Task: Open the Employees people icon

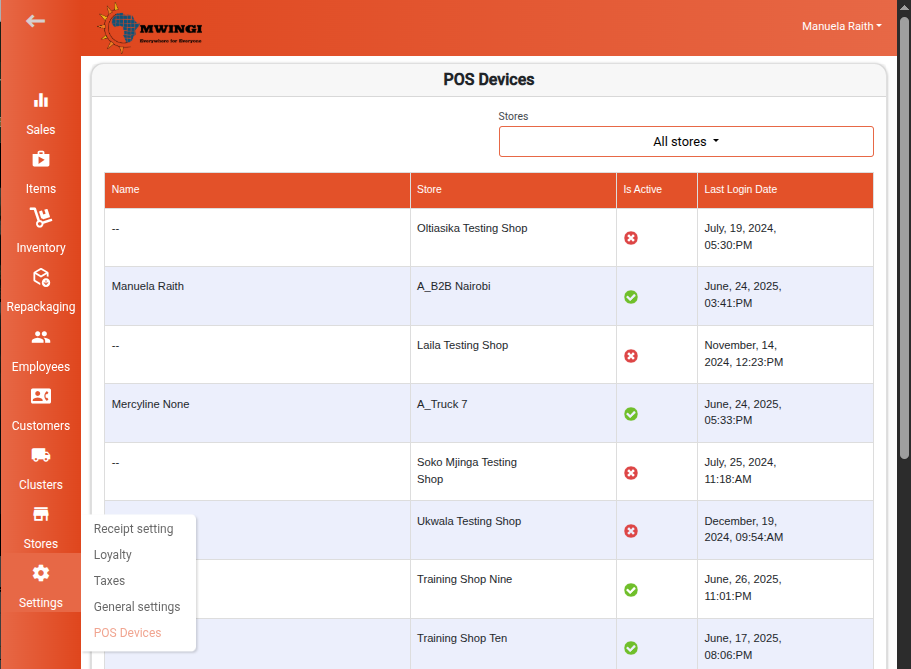Action: tap(41, 337)
